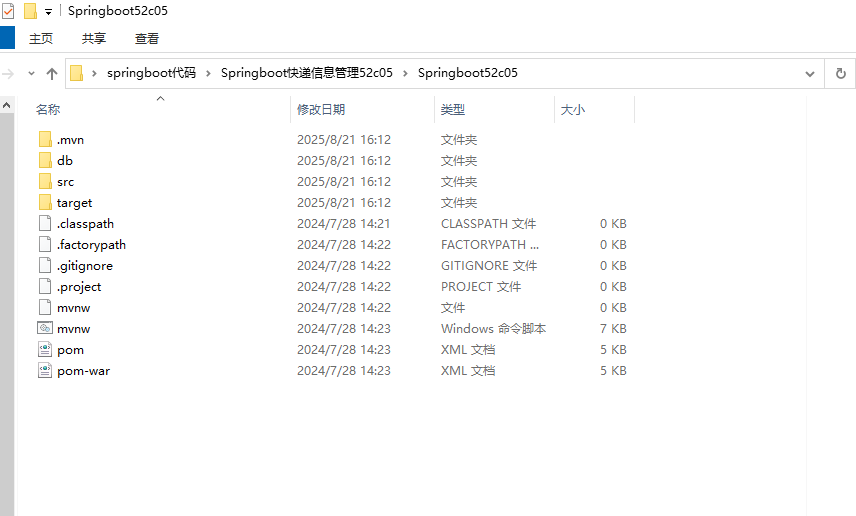Image resolution: width=856 pixels, height=516 pixels.
Task: Click the 7 KB size cell
Action: tap(613, 329)
